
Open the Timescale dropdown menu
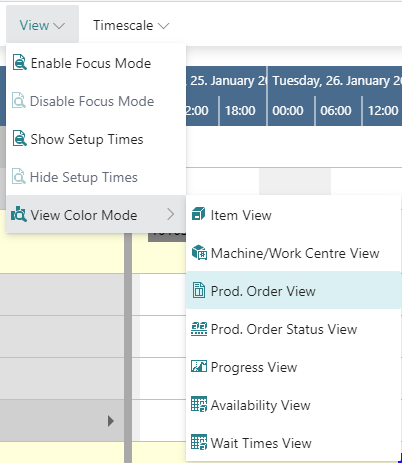click(x=131, y=25)
